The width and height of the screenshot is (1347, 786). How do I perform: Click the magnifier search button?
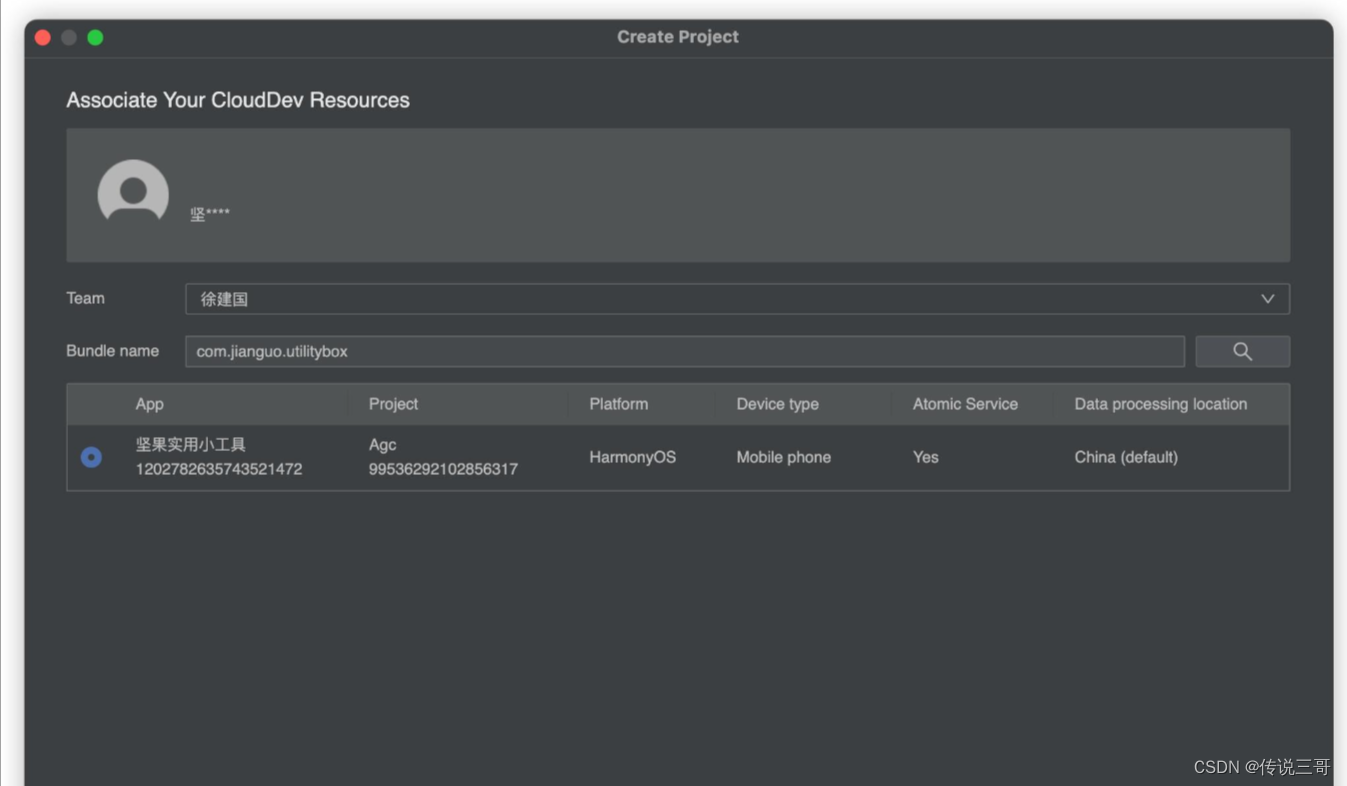tap(1242, 351)
